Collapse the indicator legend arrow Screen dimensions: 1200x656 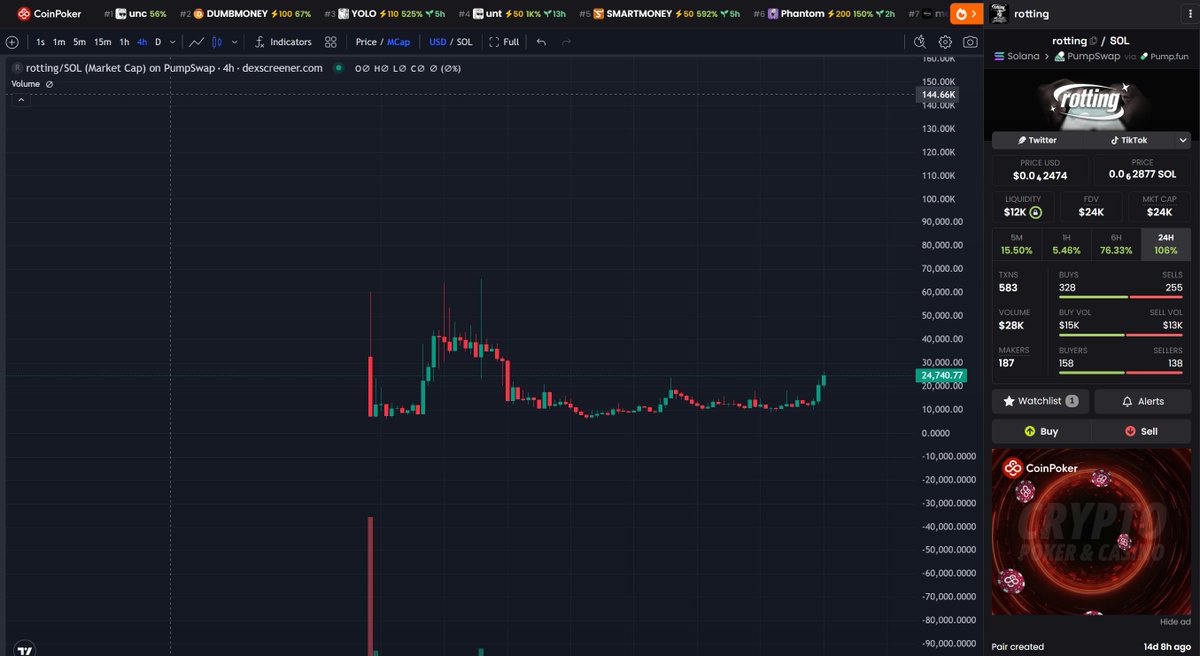[19, 99]
